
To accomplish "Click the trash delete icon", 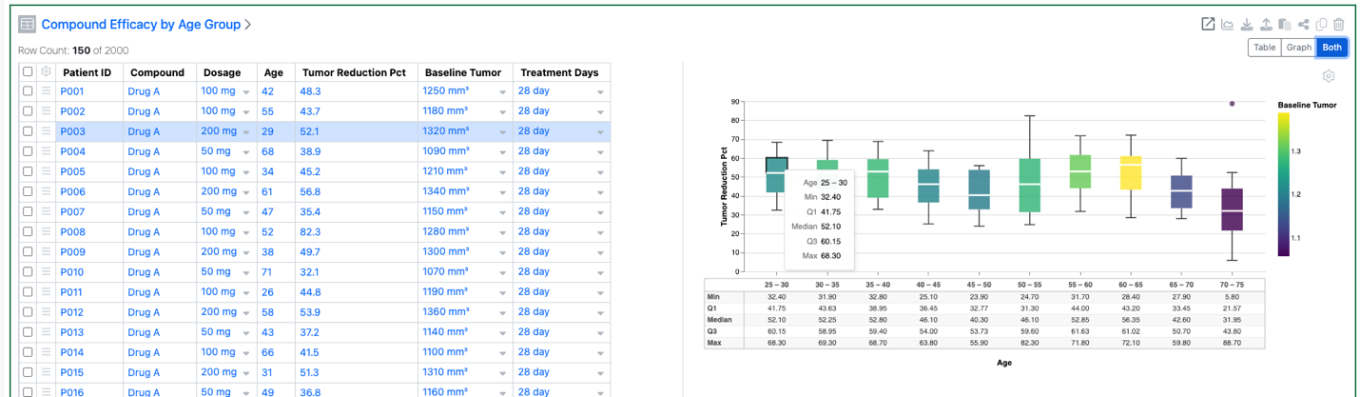I will (x=1339, y=25).
